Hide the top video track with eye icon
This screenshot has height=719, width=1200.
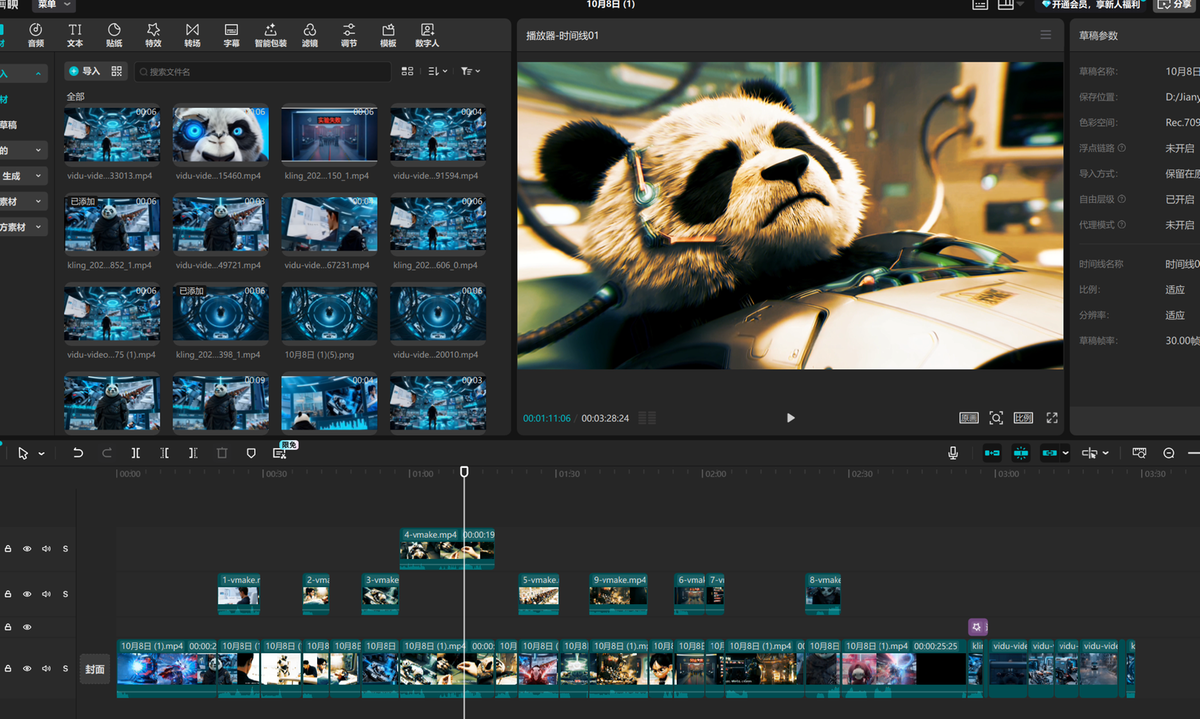click(27, 549)
